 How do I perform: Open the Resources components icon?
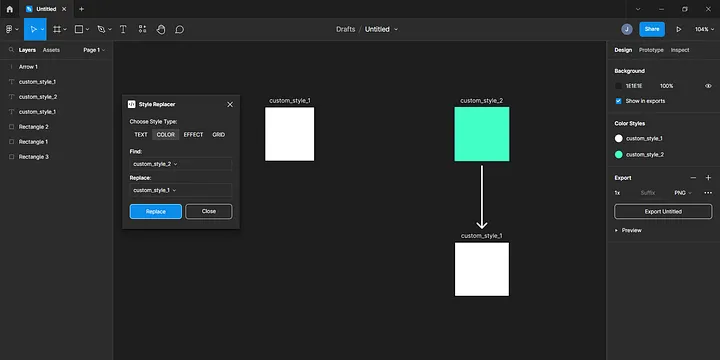[x=142, y=29]
